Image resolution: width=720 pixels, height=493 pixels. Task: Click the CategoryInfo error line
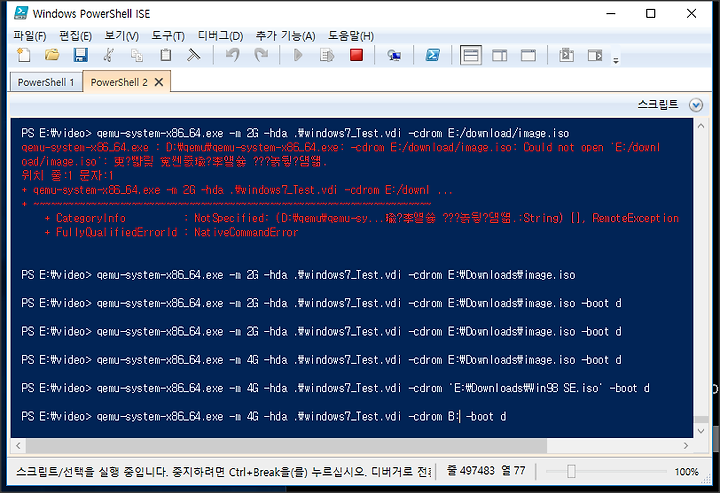click(361, 218)
